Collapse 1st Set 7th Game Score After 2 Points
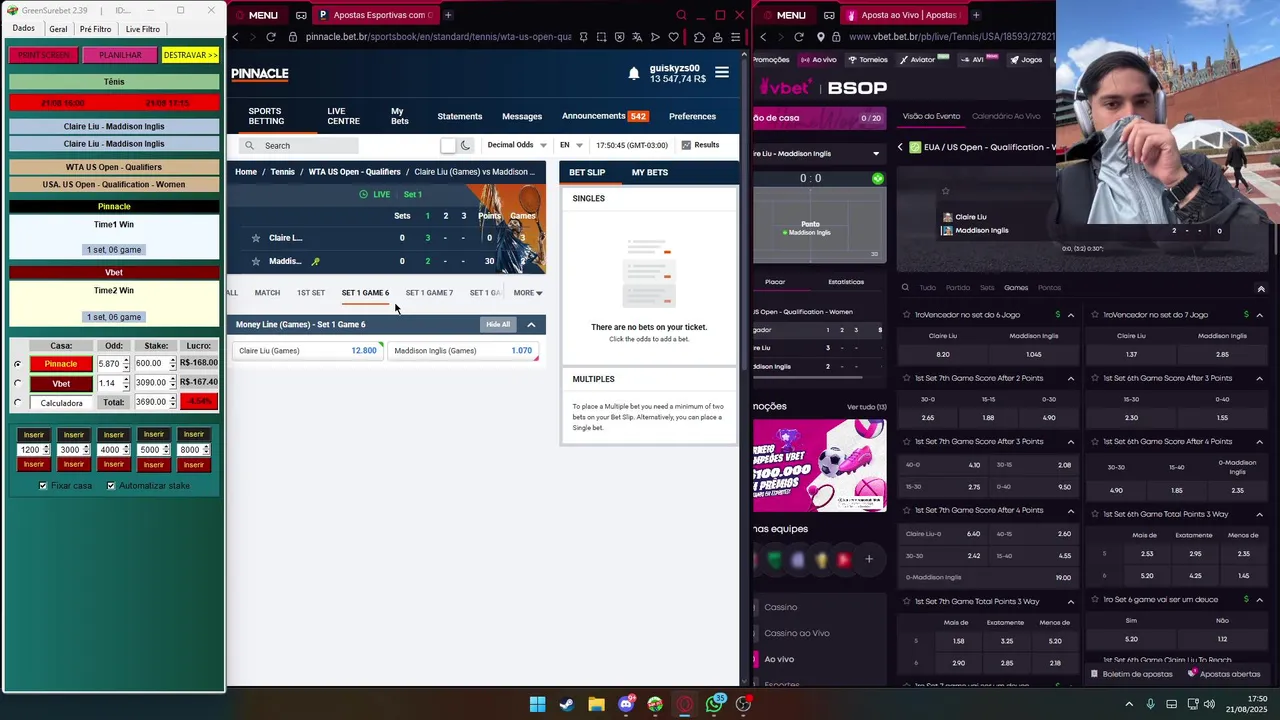The width and height of the screenshot is (1280, 720). click(1071, 378)
